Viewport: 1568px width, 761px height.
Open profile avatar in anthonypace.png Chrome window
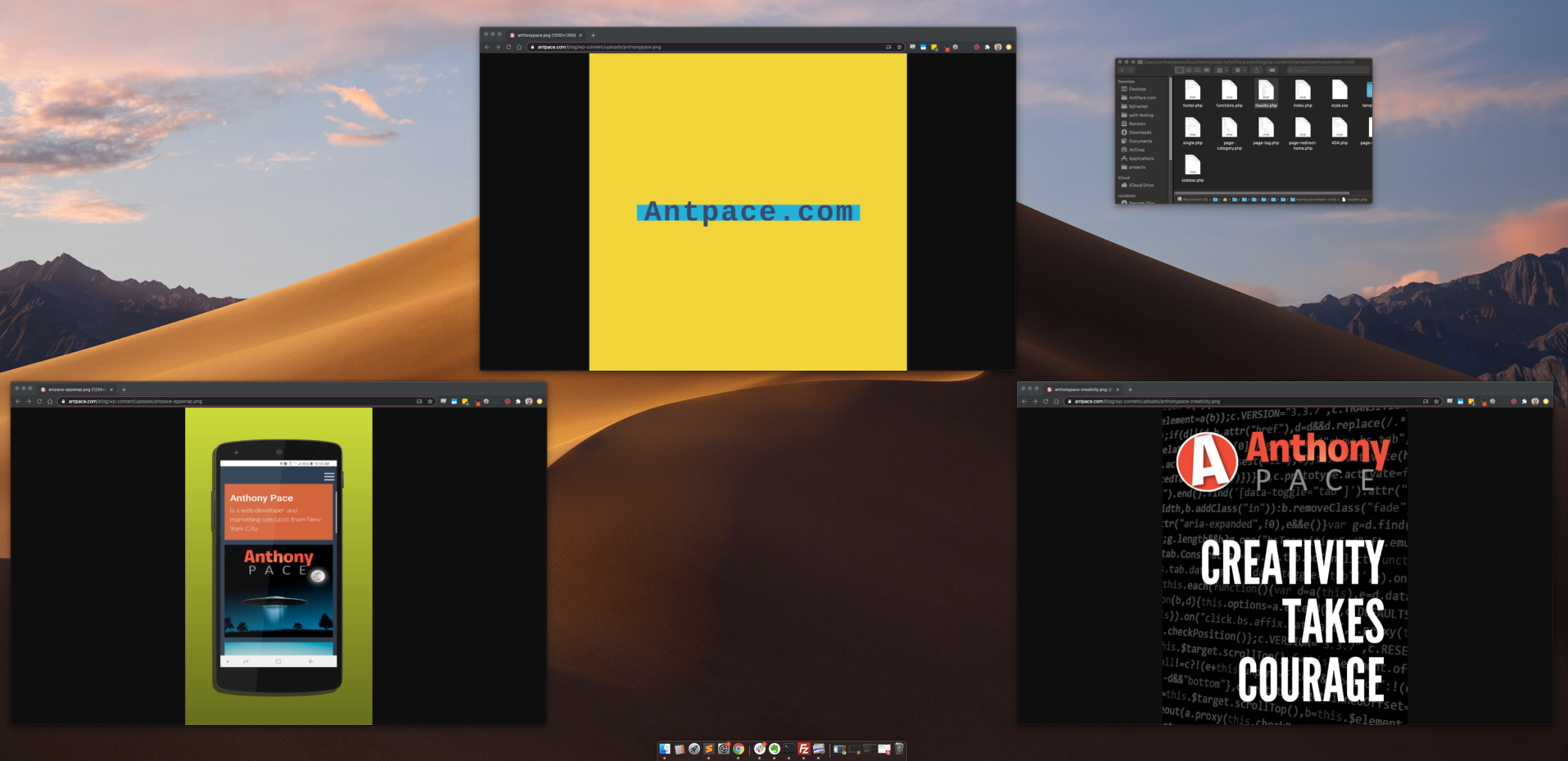point(998,47)
